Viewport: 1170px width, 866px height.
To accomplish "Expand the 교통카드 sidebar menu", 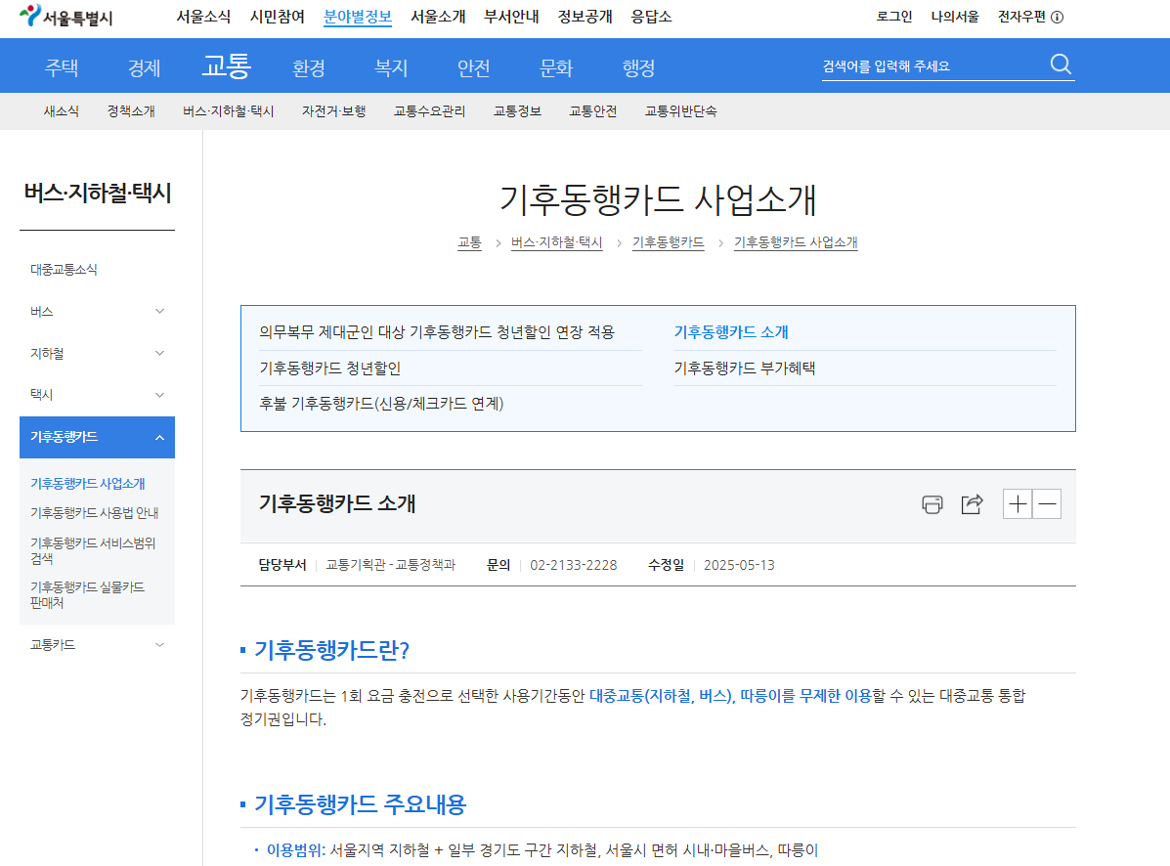I will click(x=159, y=645).
